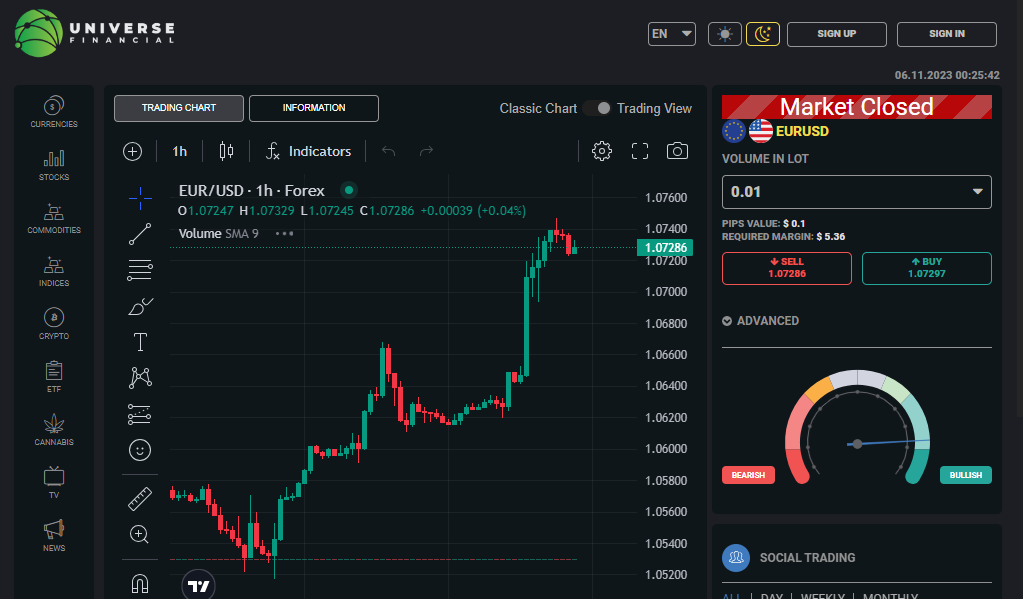Screen dimensions: 1023x599
Task: Open the emoji icons tool
Action: (x=140, y=450)
